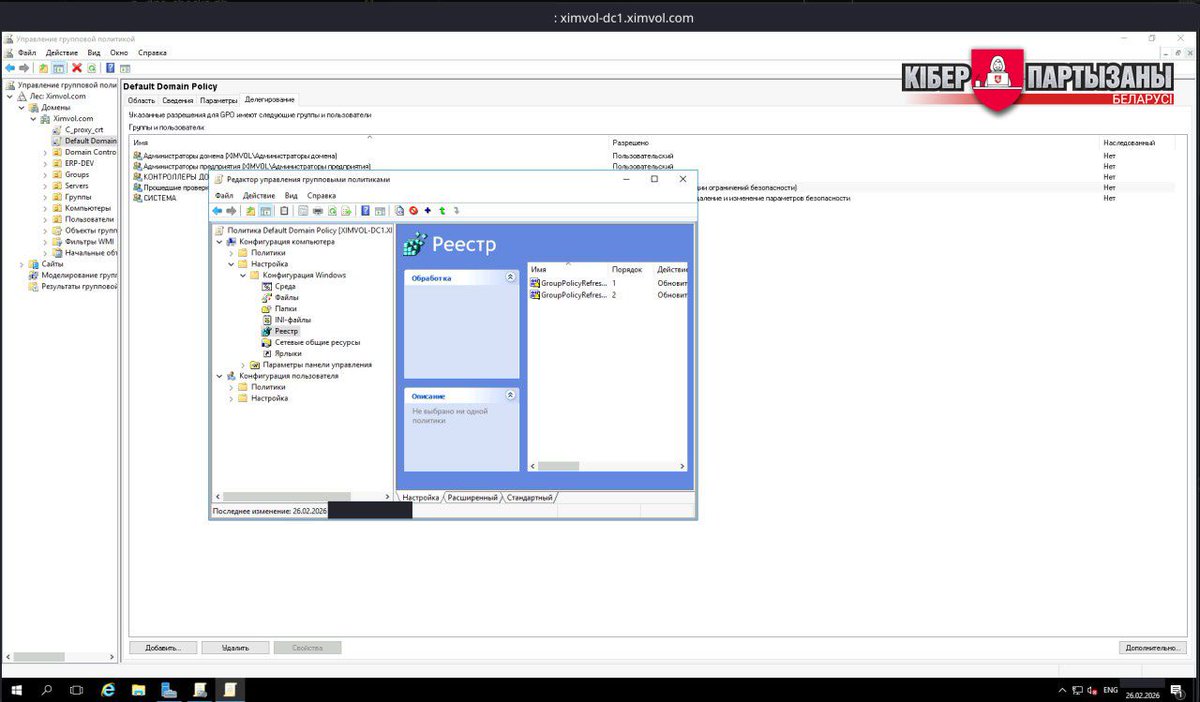The width and height of the screenshot is (1200, 702).
Task: Switch to Сведения tab
Action: 178,100
